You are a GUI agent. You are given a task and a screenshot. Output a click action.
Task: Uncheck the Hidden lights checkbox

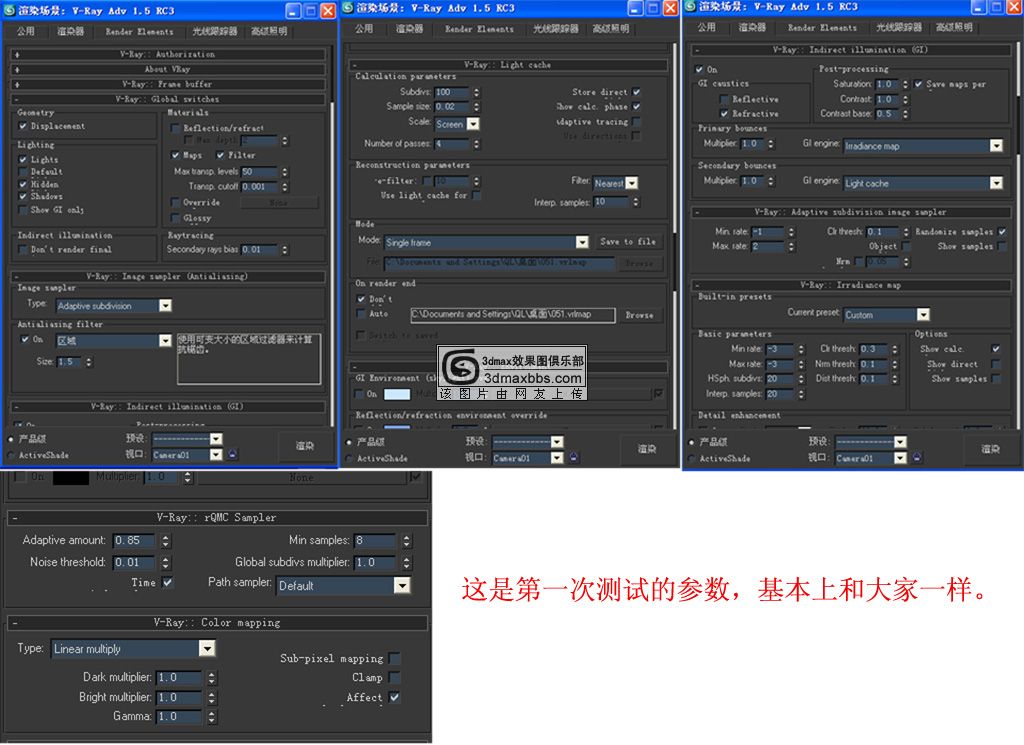(x=24, y=184)
